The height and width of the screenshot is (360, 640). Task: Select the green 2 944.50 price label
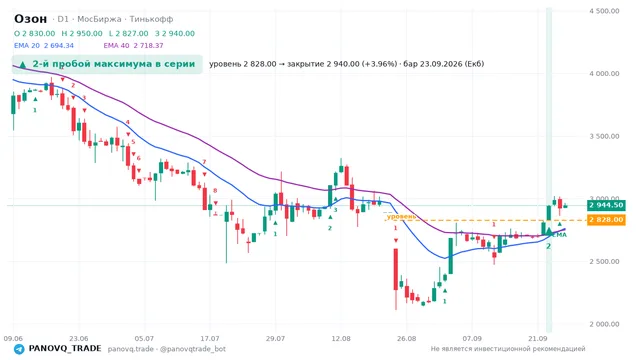click(x=606, y=205)
